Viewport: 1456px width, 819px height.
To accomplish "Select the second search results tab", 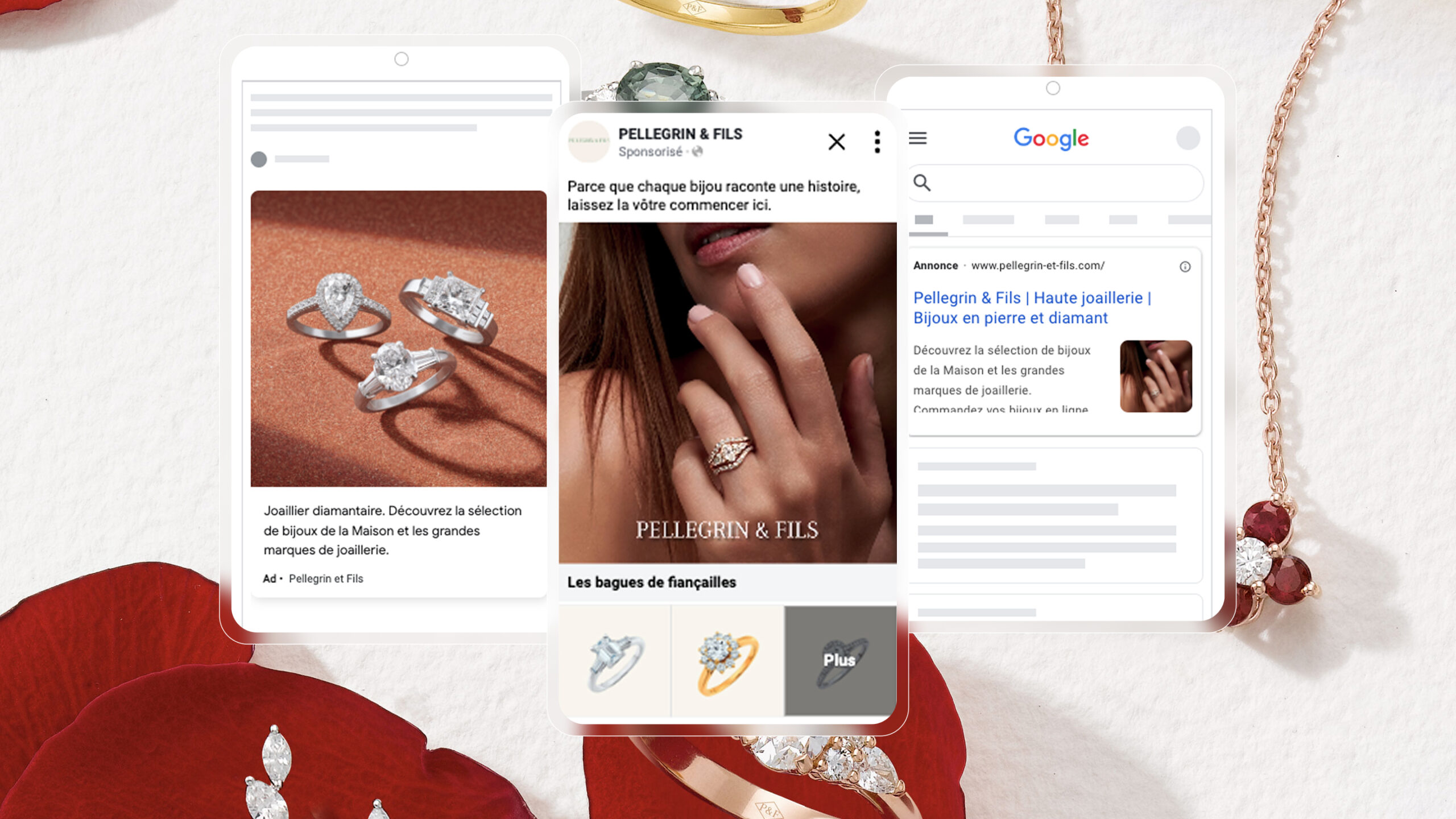I will pyautogui.click(x=988, y=220).
